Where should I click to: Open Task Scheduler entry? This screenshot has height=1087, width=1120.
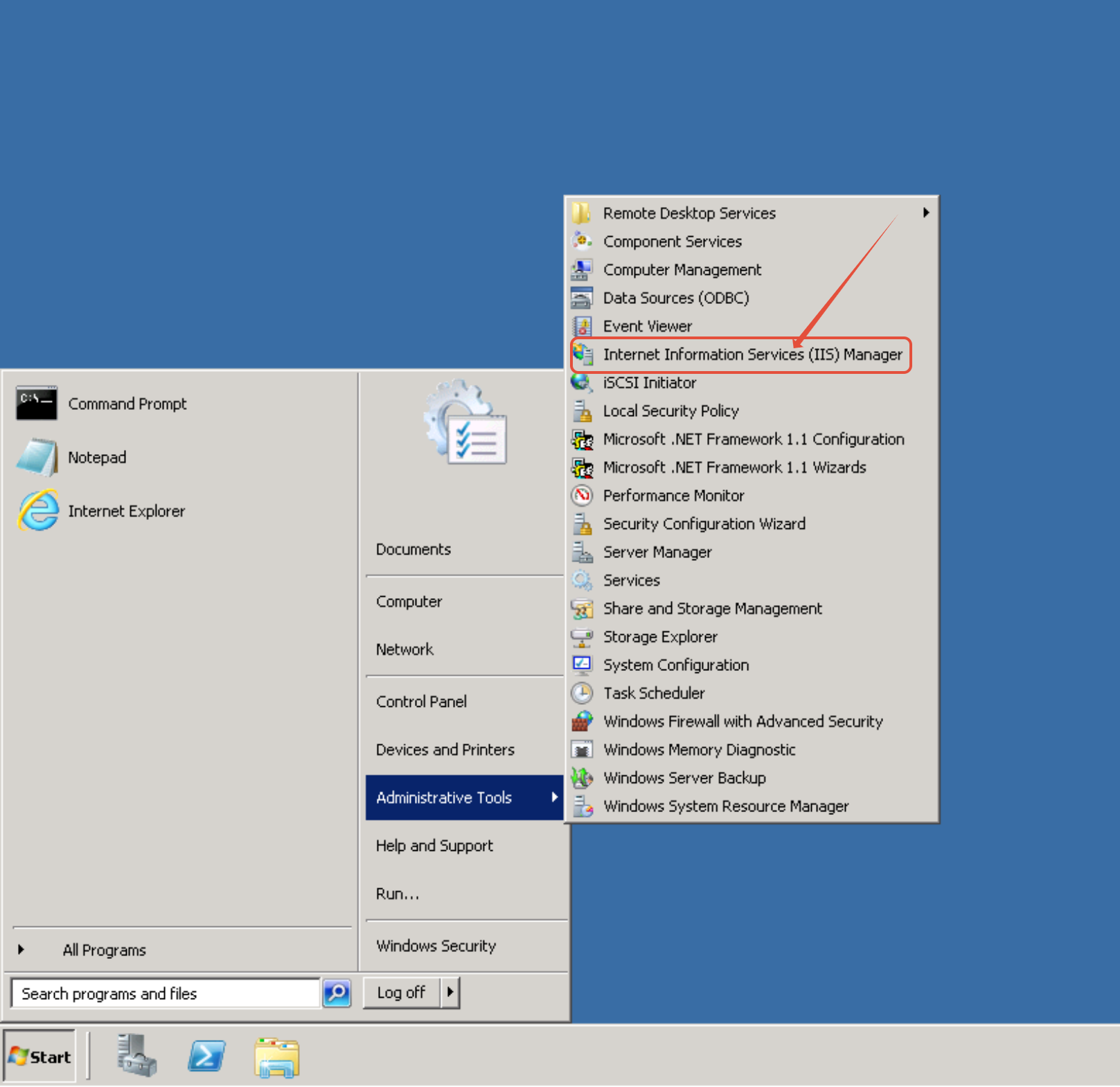[x=752, y=693]
